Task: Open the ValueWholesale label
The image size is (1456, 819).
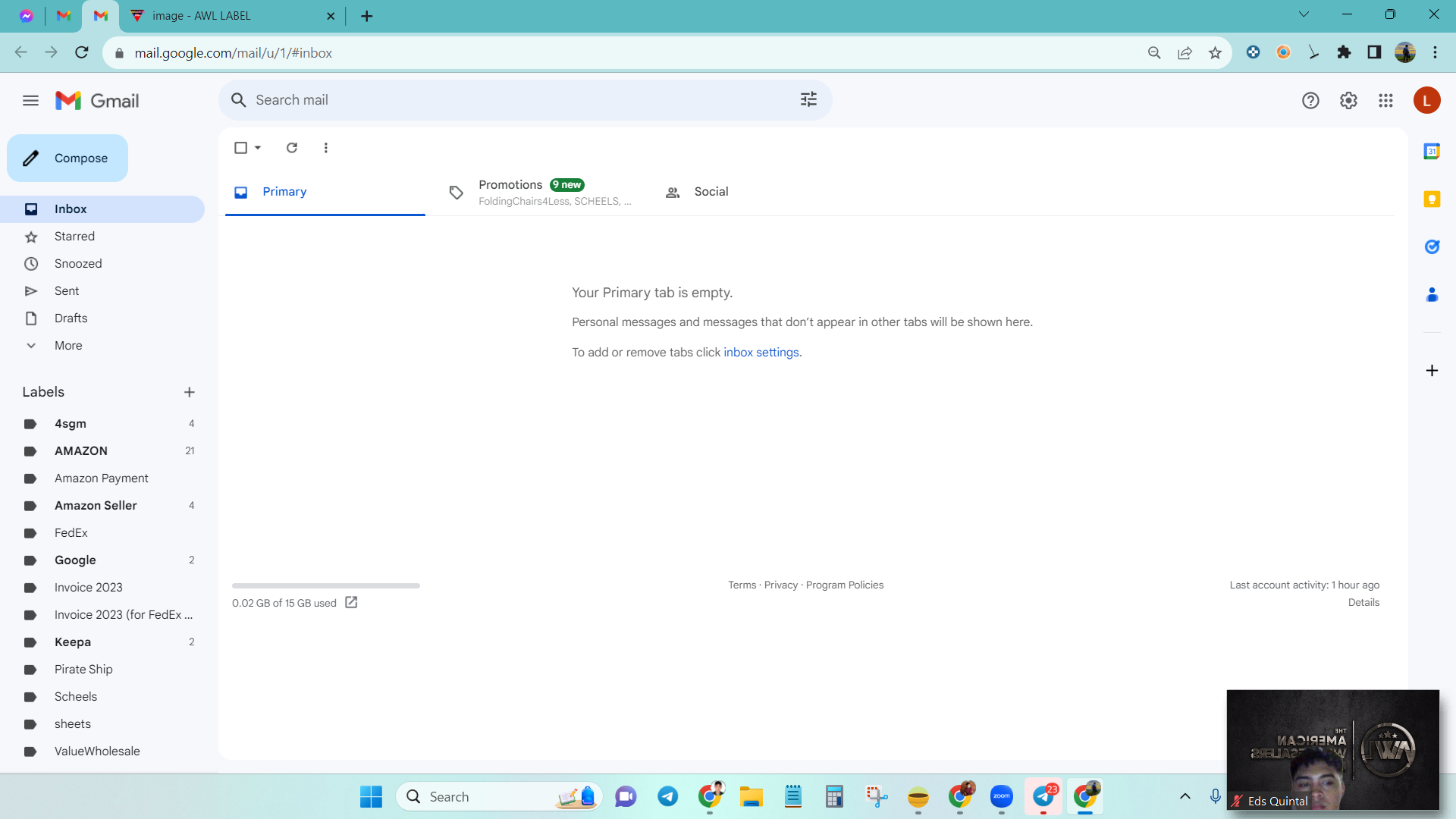Action: click(102, 752)
